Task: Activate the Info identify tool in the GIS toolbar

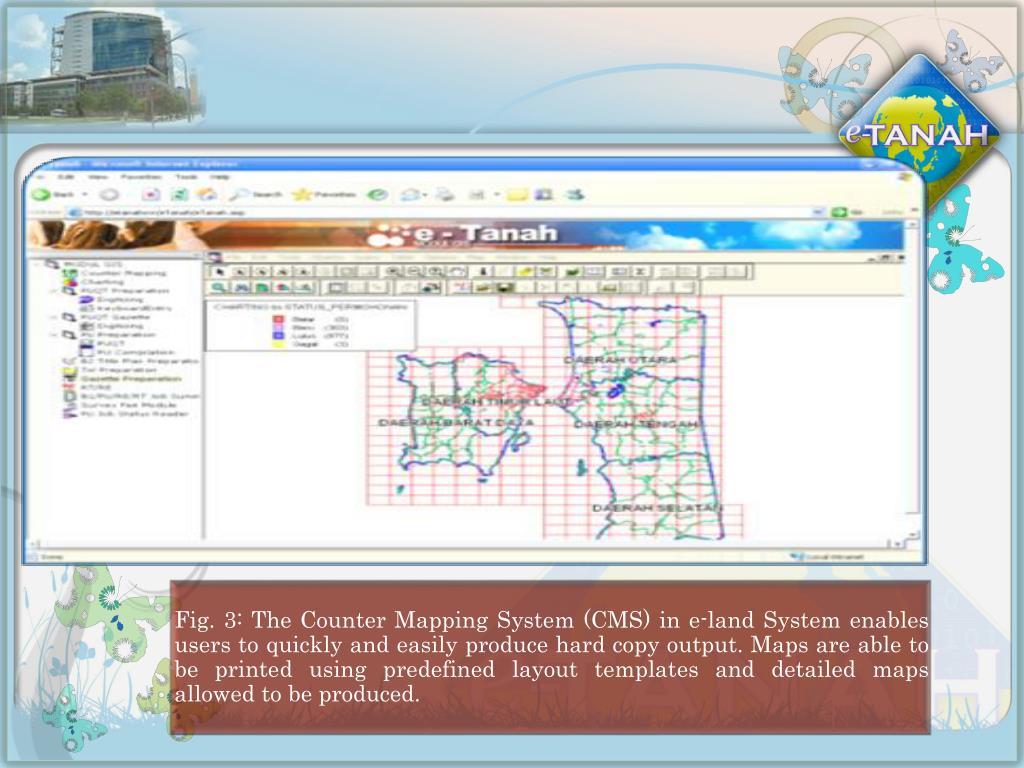Action: [483, 272]
